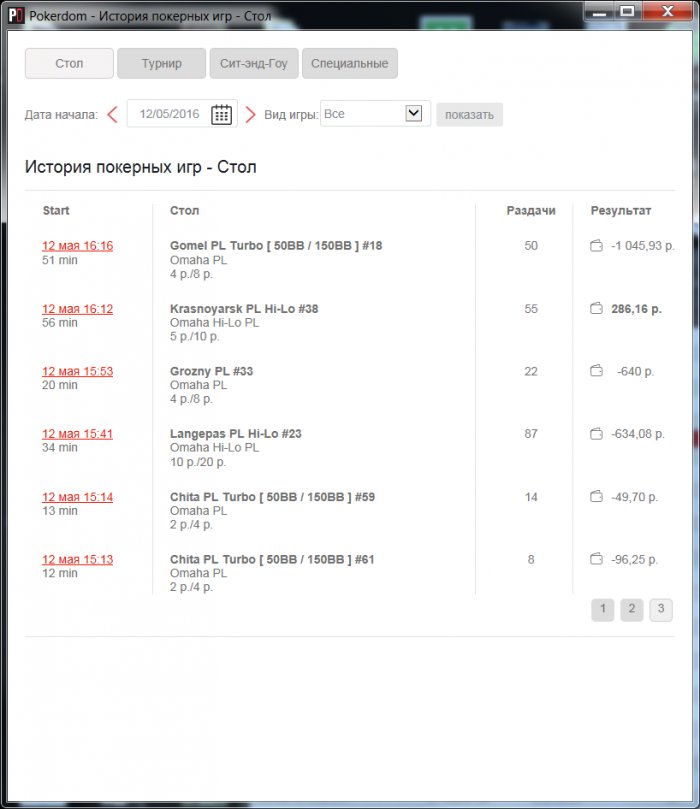This screenshot has height=809, width=700.
Task: Switch to the Сит-энд-Гоу tab
Action: [x=254, y=63]
